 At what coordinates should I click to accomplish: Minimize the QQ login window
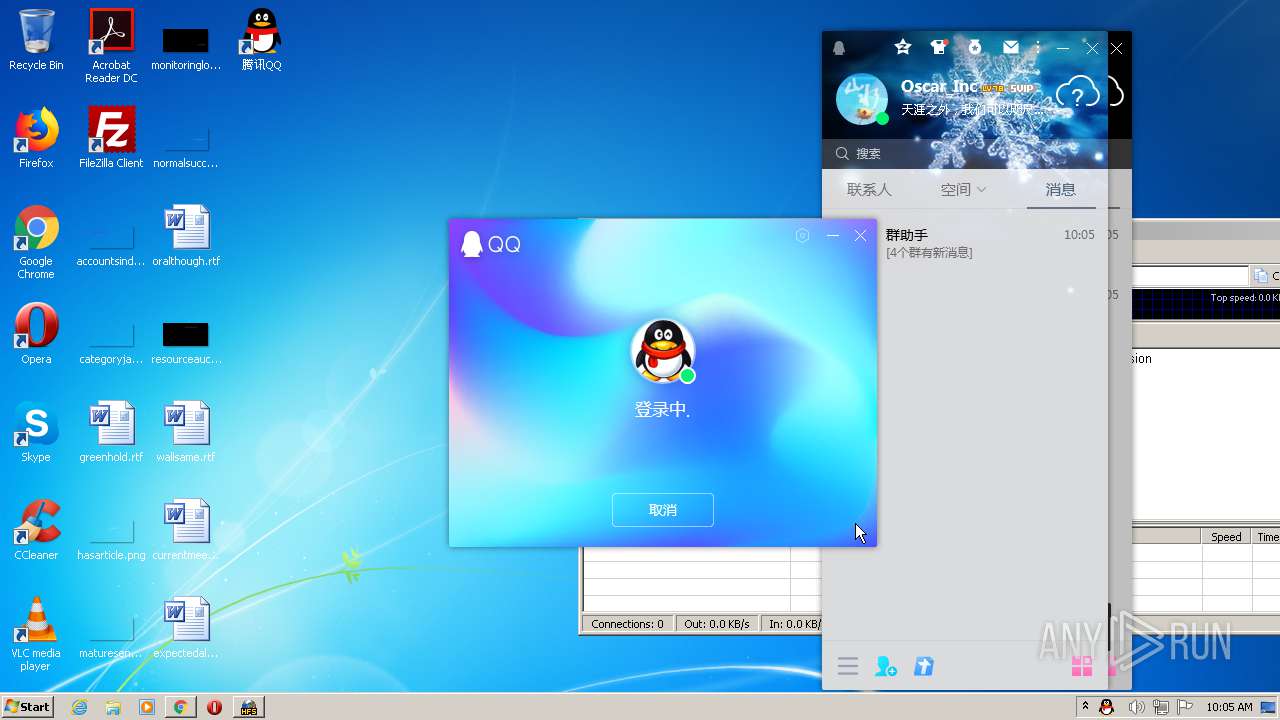tap(832, 236)
